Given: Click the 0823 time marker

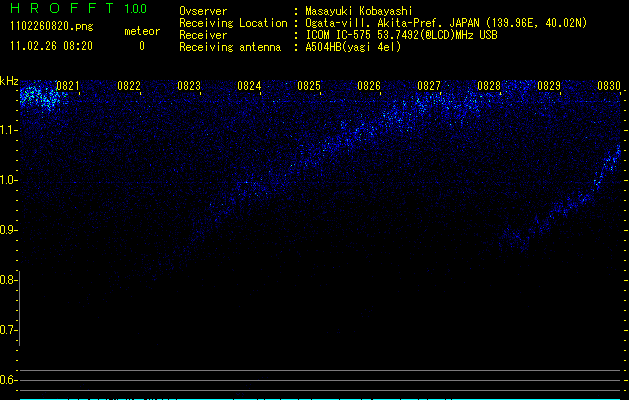Looking at the screenshot, I should click(189, 85).
